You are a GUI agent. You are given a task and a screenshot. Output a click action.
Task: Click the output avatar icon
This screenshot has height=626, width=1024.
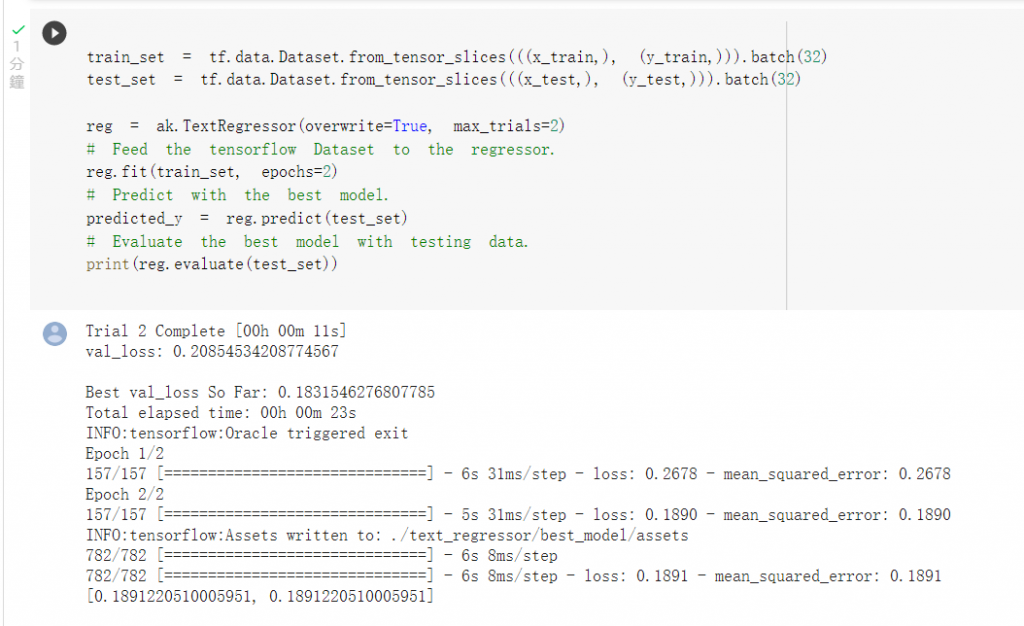click(x=55, y=334)
